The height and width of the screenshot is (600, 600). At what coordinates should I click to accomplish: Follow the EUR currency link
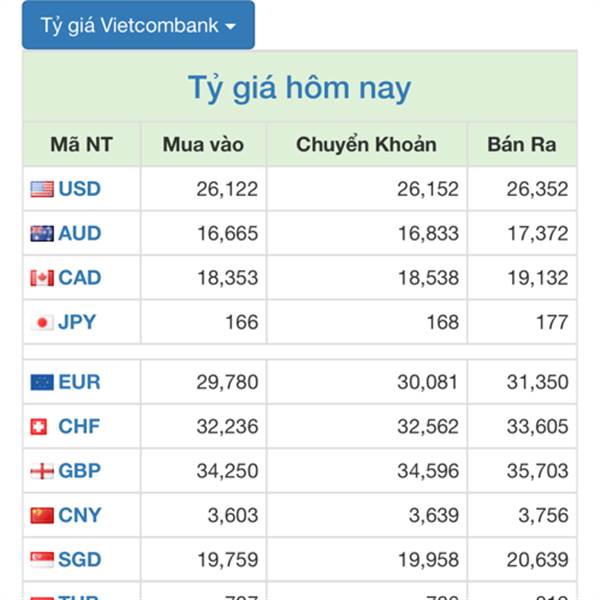[79, 382]
